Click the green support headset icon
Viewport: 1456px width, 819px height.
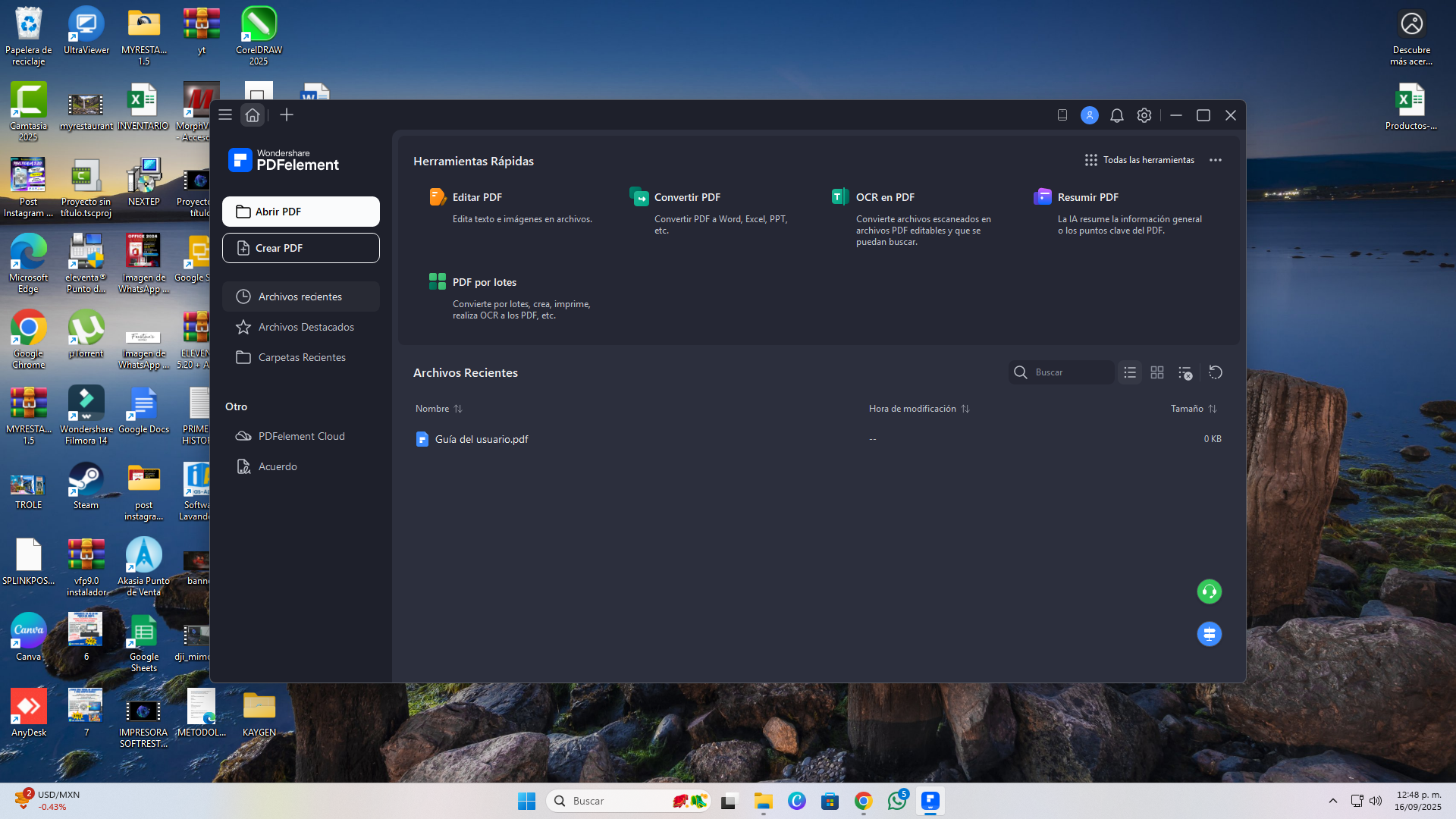click(1209, 591)
